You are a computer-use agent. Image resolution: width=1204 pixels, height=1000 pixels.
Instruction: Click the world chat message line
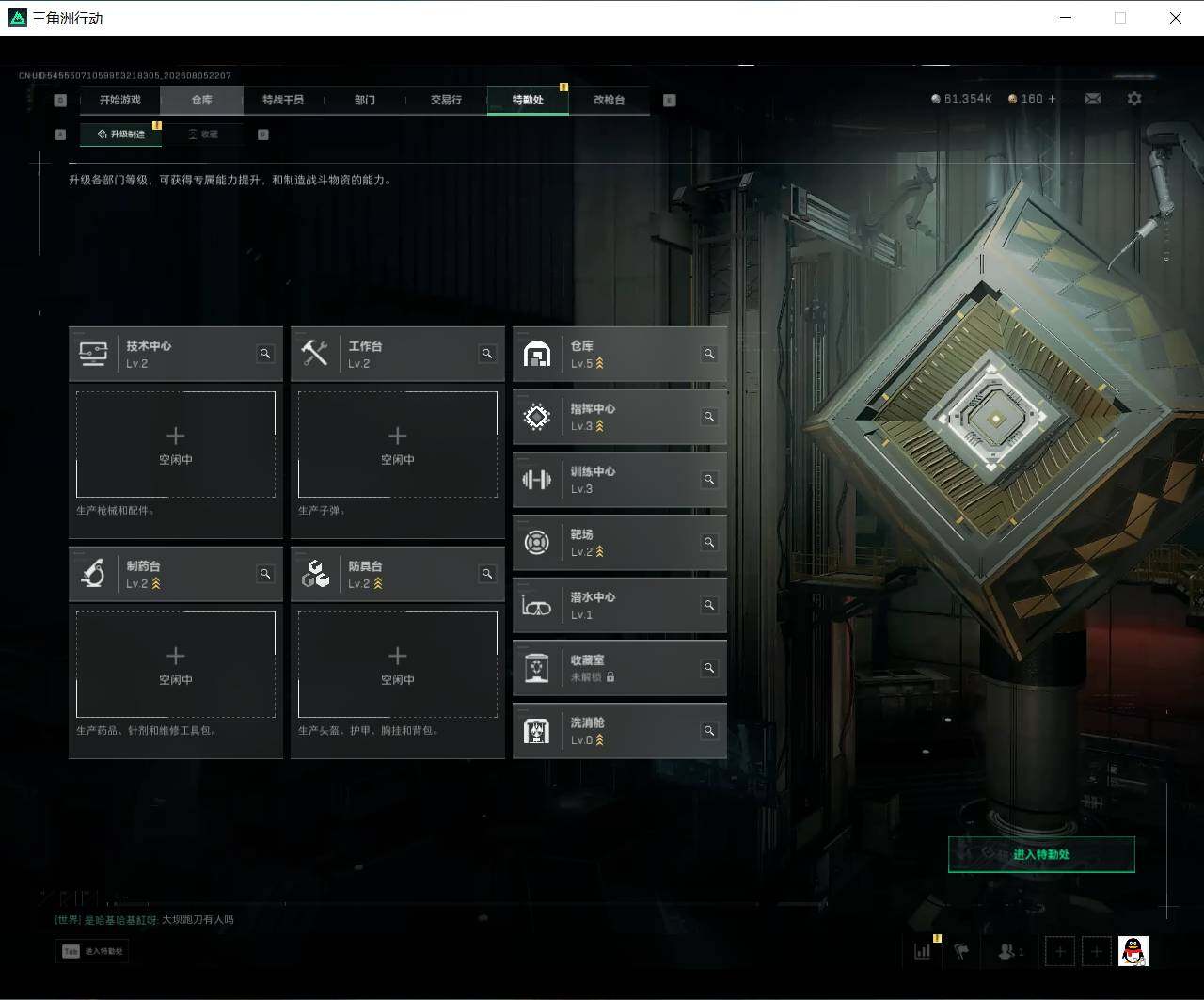(144, 920)
